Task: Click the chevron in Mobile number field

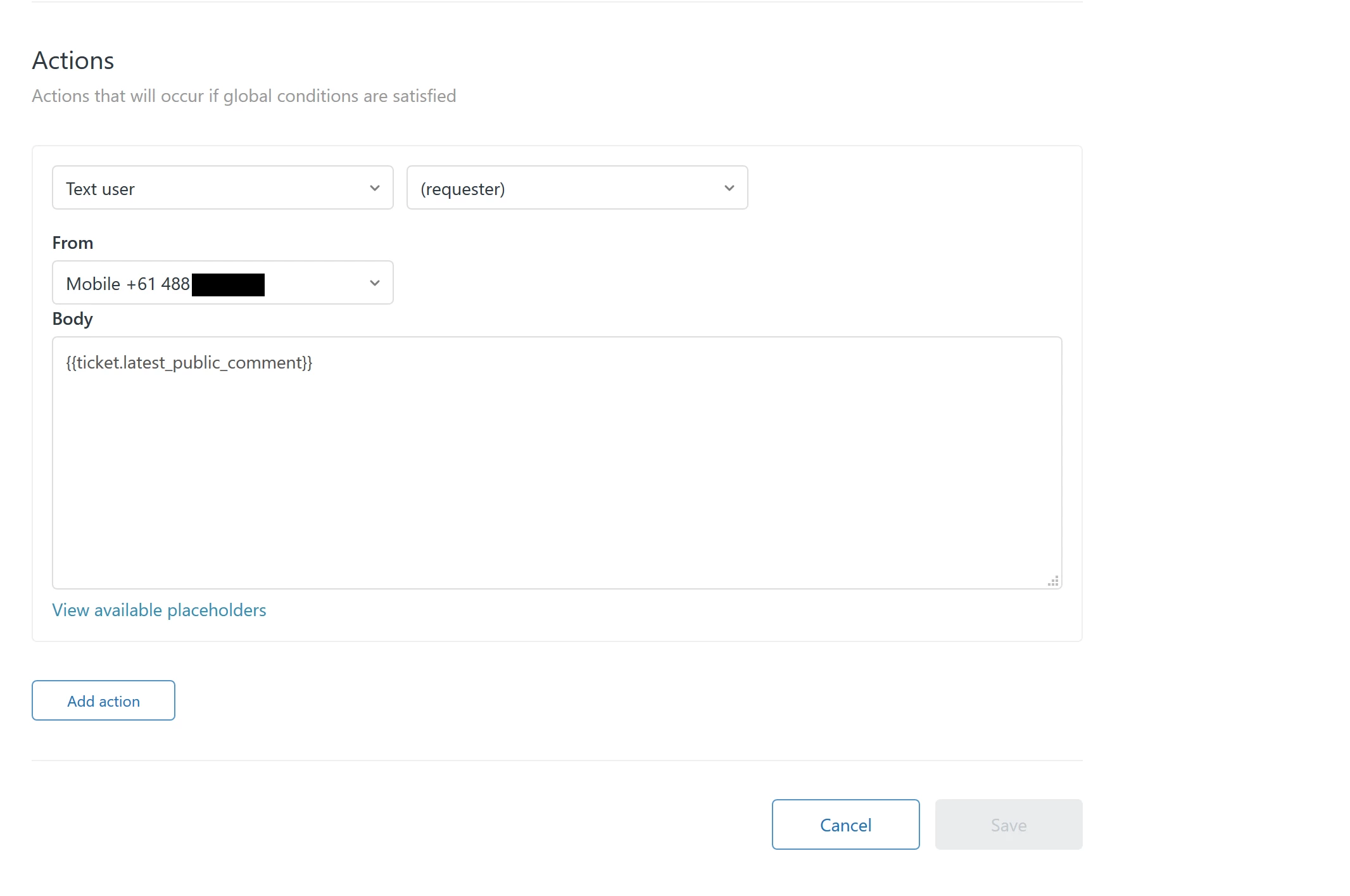Action: pyautogui.click(x=375, y=283)
